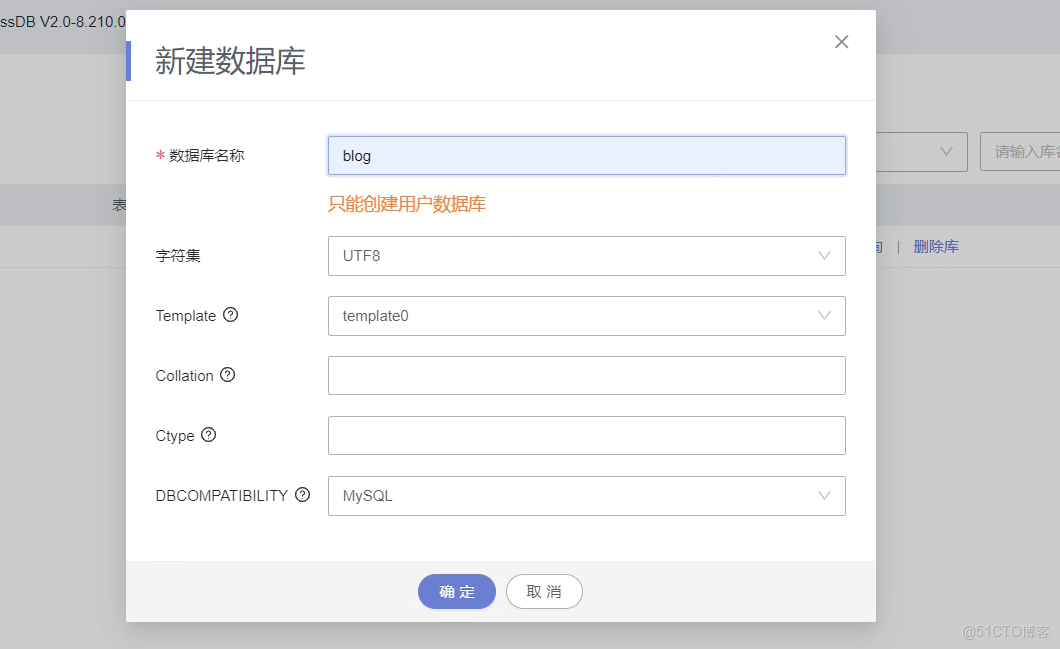Open the DBCOMPATIBILITY help tooltip icon
Image resolution: width=1060 pixels, height=649 pixels.
point(303,495)
